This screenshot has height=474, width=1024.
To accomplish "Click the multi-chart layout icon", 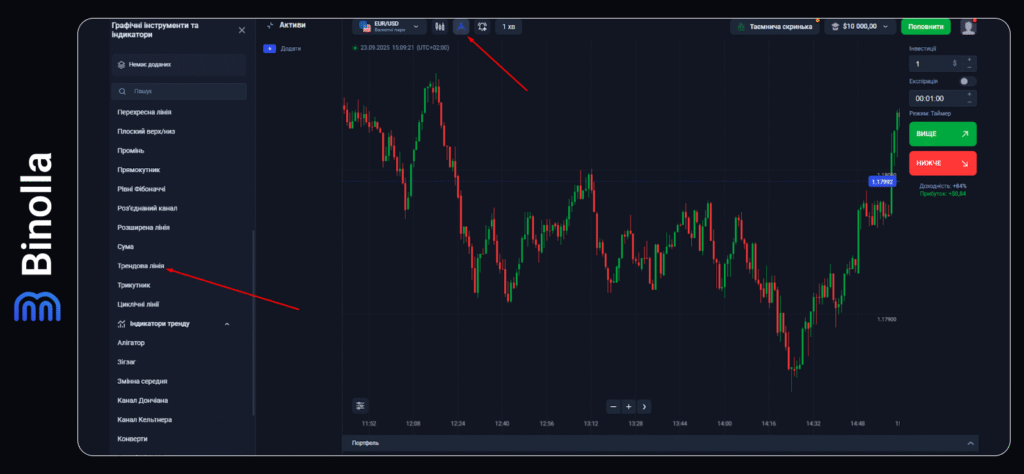I will (482, 27).
